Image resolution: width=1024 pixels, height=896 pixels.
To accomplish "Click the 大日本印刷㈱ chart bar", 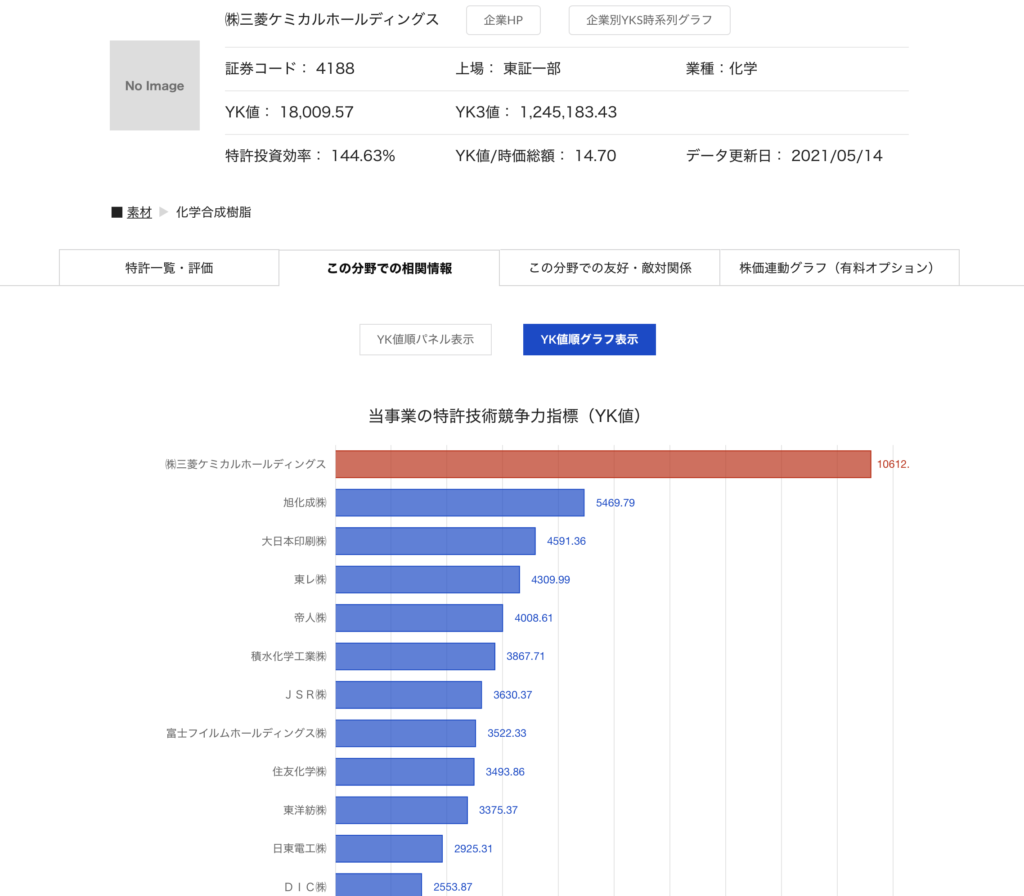I will (436, 541).
